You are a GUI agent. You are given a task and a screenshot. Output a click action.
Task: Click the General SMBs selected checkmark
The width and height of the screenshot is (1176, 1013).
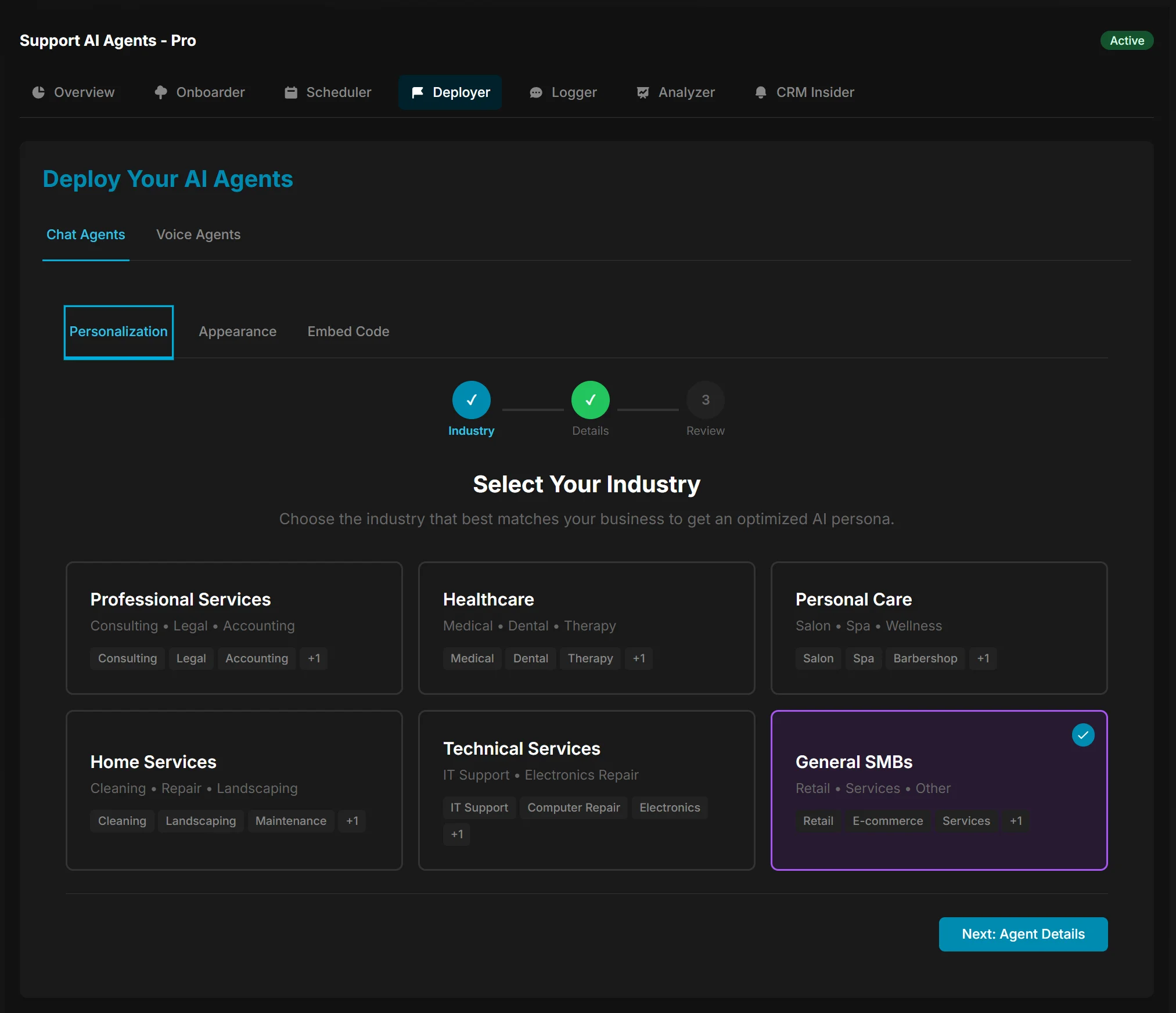(x=1083, y=735)
